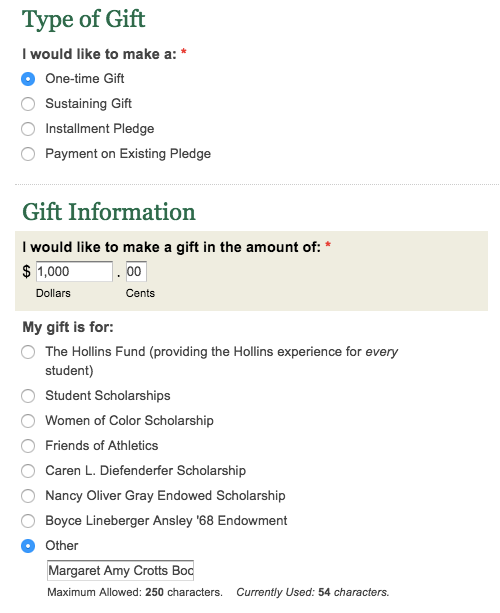Select the Other gift designation radio
Image resolution: width=500 pixels, height=613 pixels.
(x=28, y=546)
